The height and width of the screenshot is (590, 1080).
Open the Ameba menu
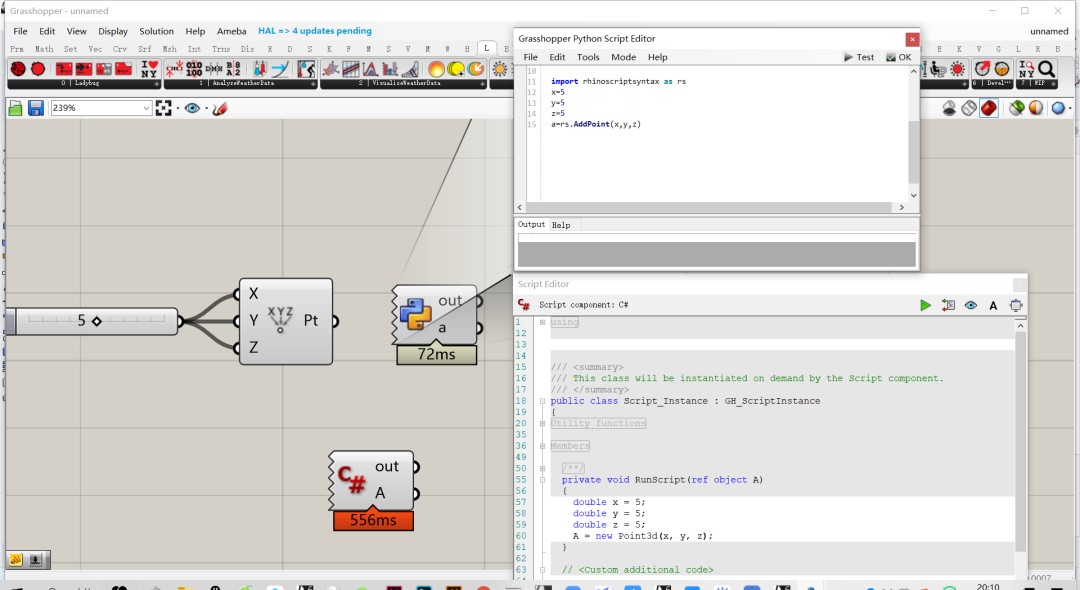pos(231,31)
